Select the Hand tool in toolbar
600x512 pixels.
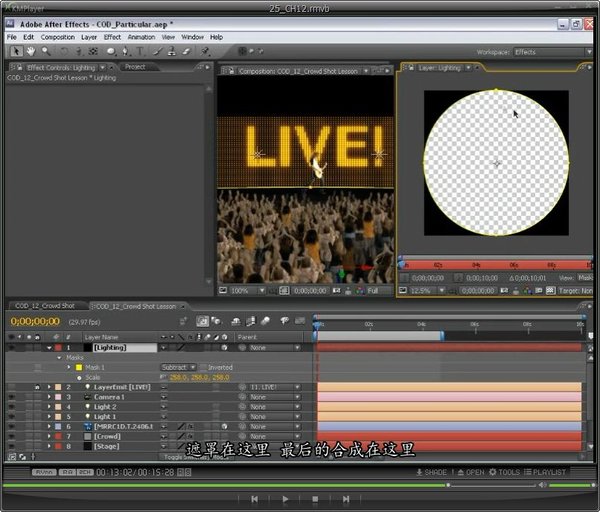click(x=31, y=51)
